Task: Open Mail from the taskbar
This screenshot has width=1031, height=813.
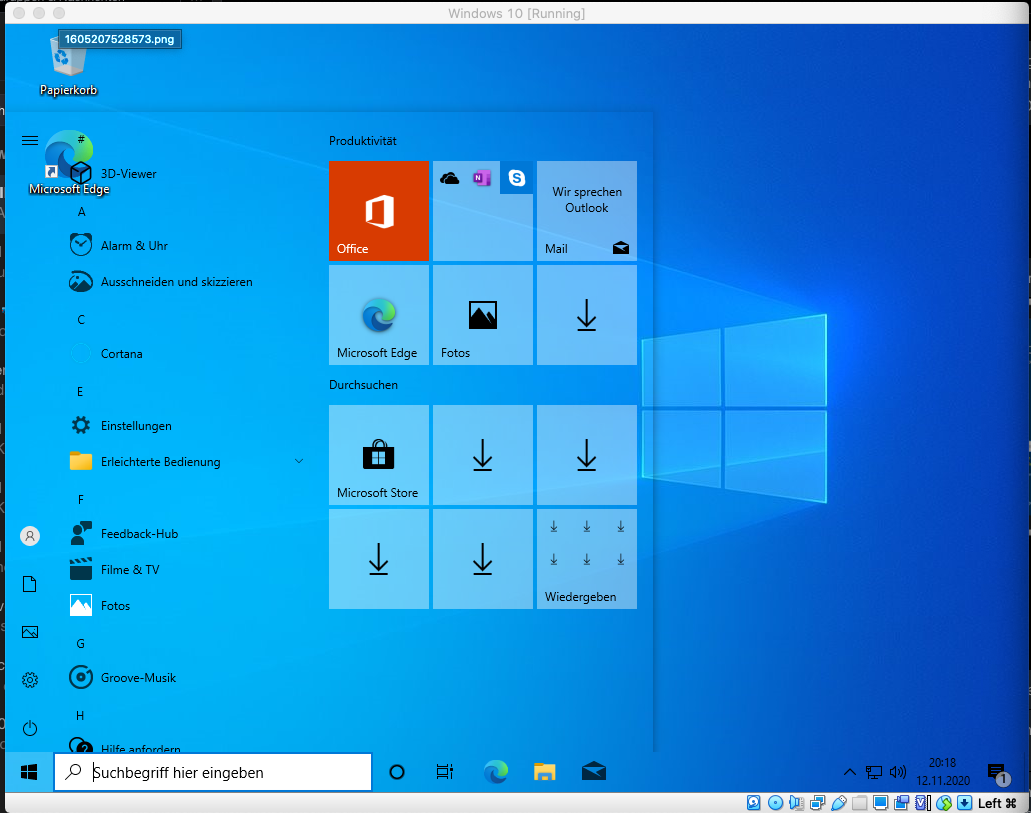Action: (594, 772)
